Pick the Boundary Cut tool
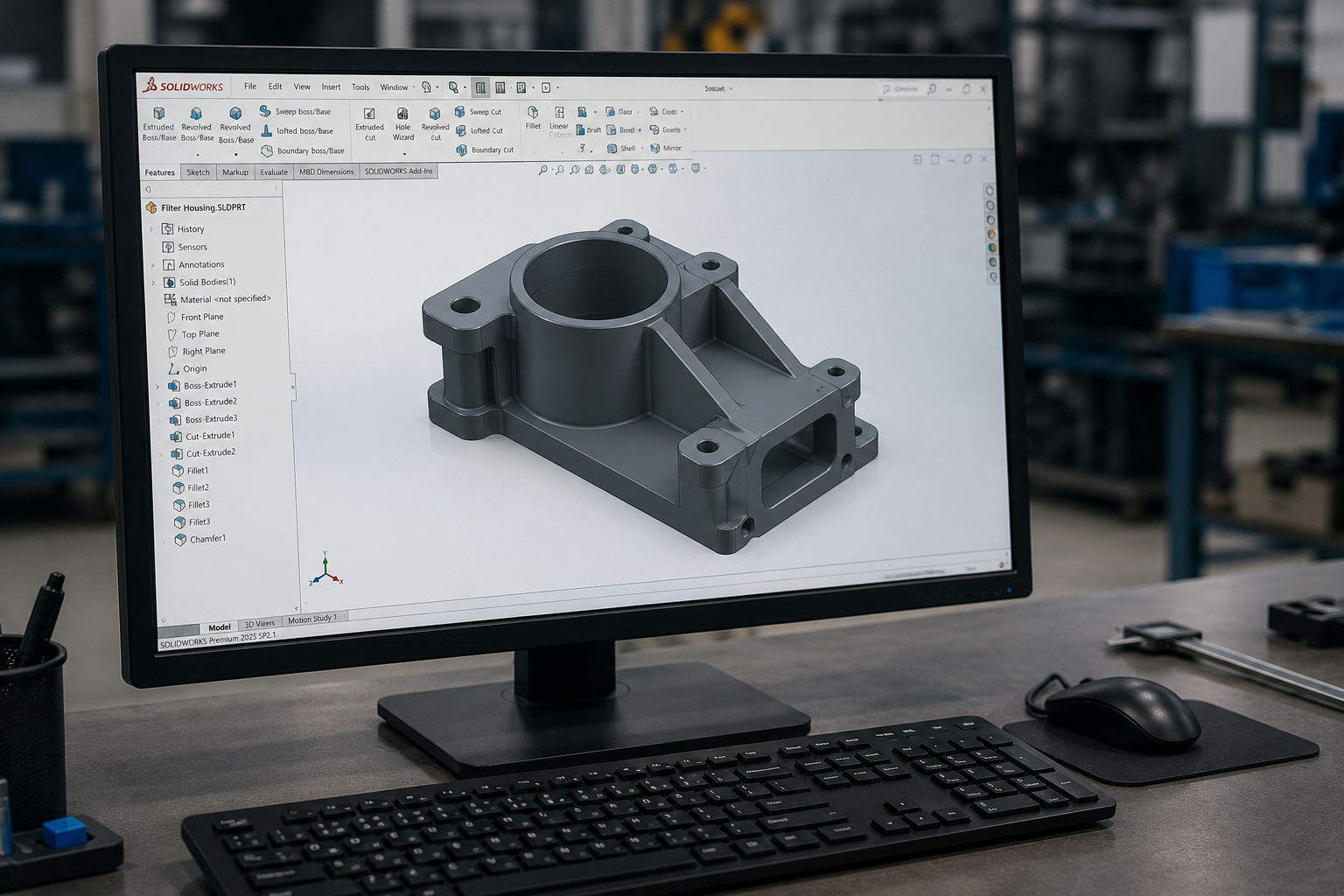 point(485,150)
